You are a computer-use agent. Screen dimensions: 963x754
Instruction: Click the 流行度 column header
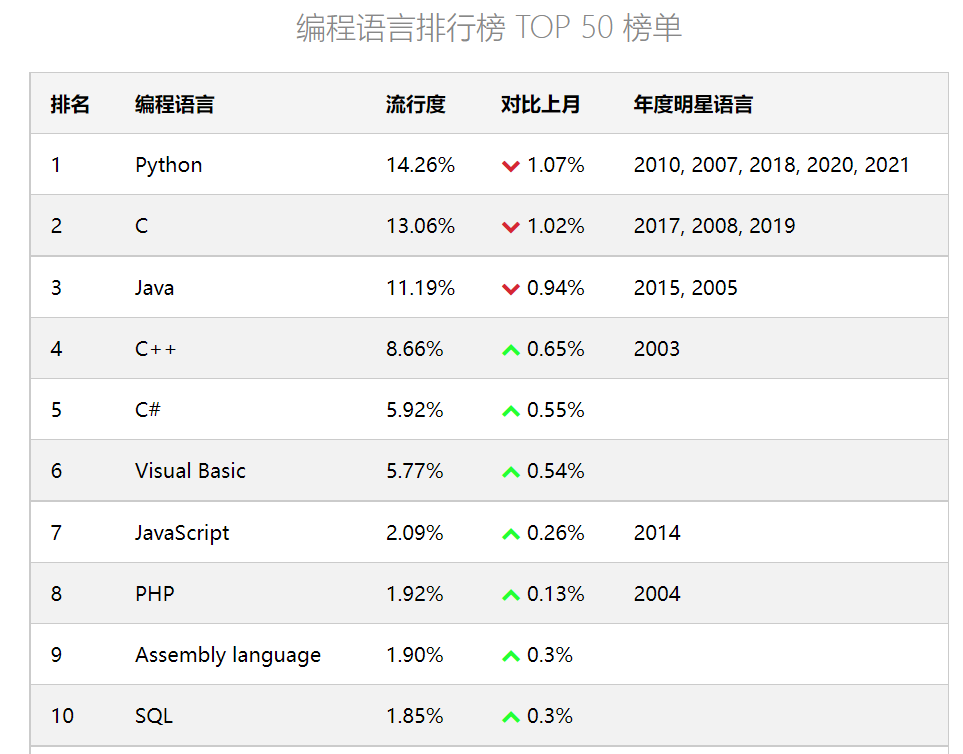click(x=416, y=104)
